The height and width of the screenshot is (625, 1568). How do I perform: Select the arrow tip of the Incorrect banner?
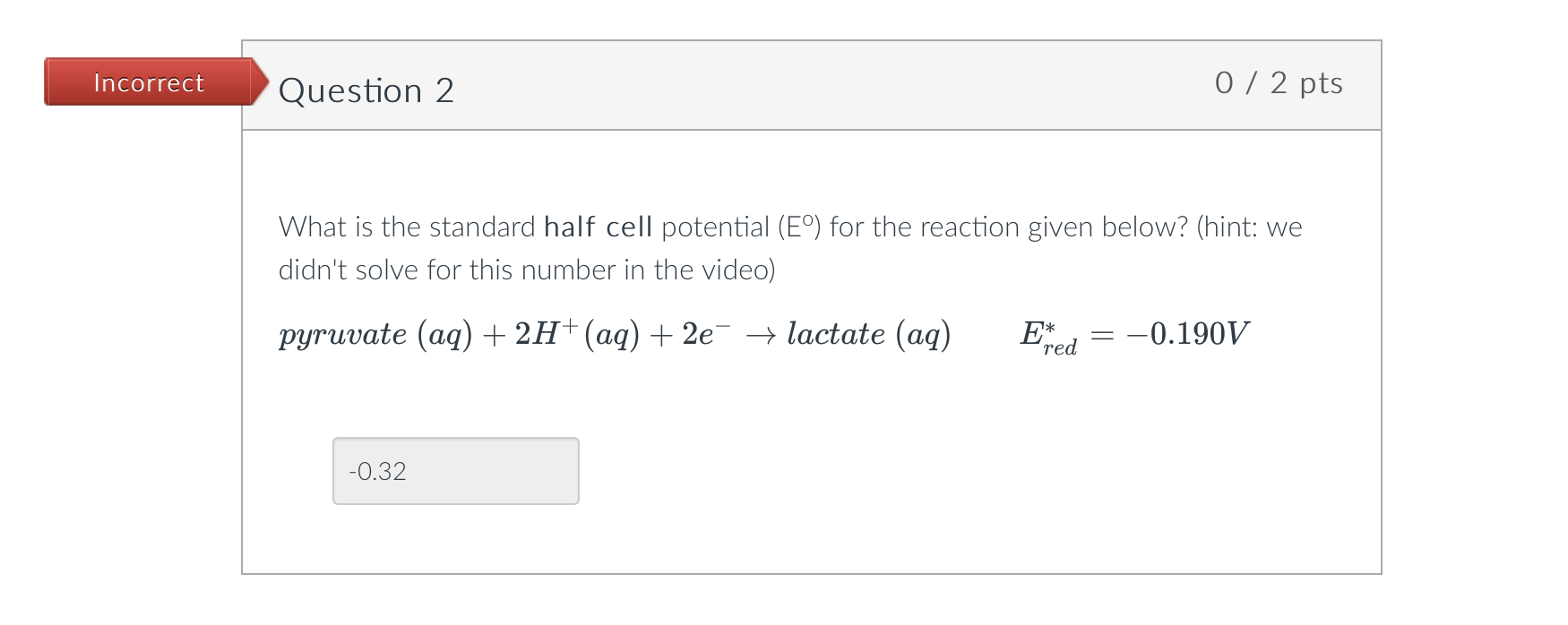(x=264, y=82)
